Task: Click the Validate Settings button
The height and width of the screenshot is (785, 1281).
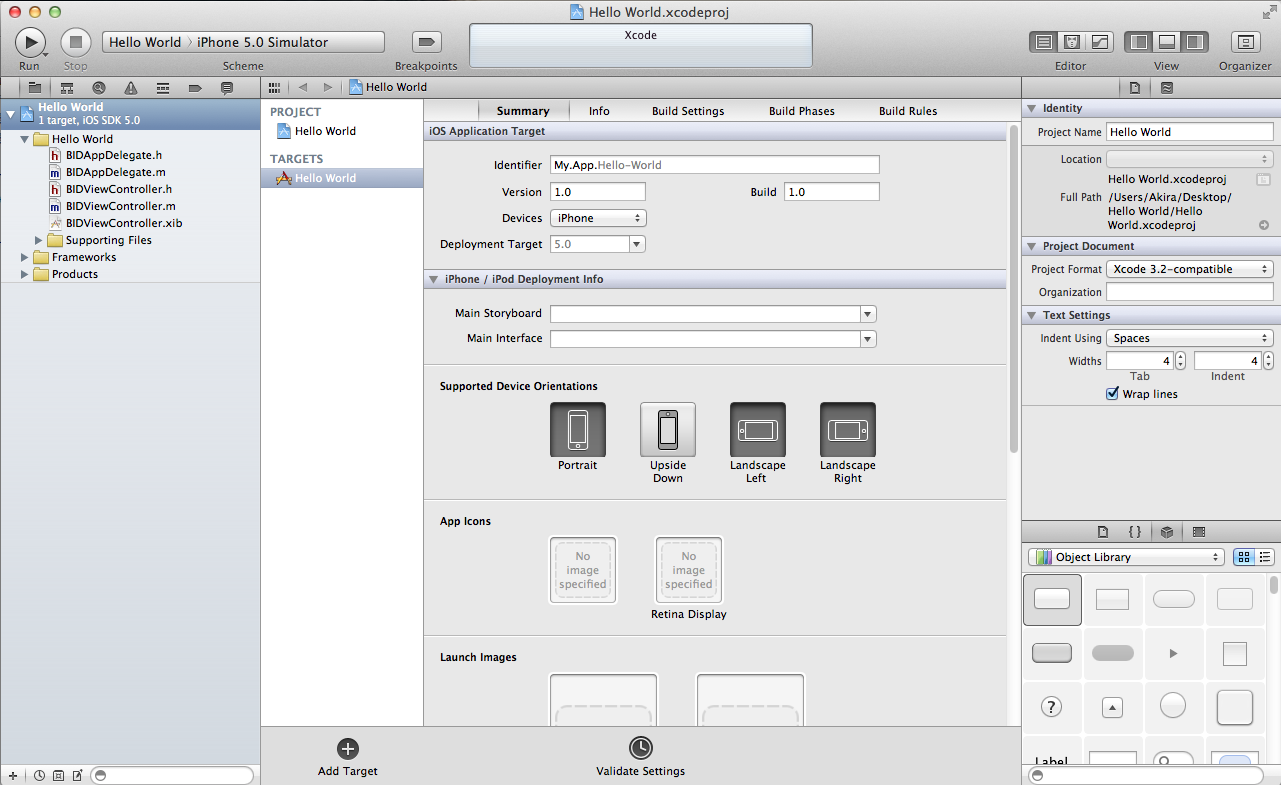Action: coord(640,757)
